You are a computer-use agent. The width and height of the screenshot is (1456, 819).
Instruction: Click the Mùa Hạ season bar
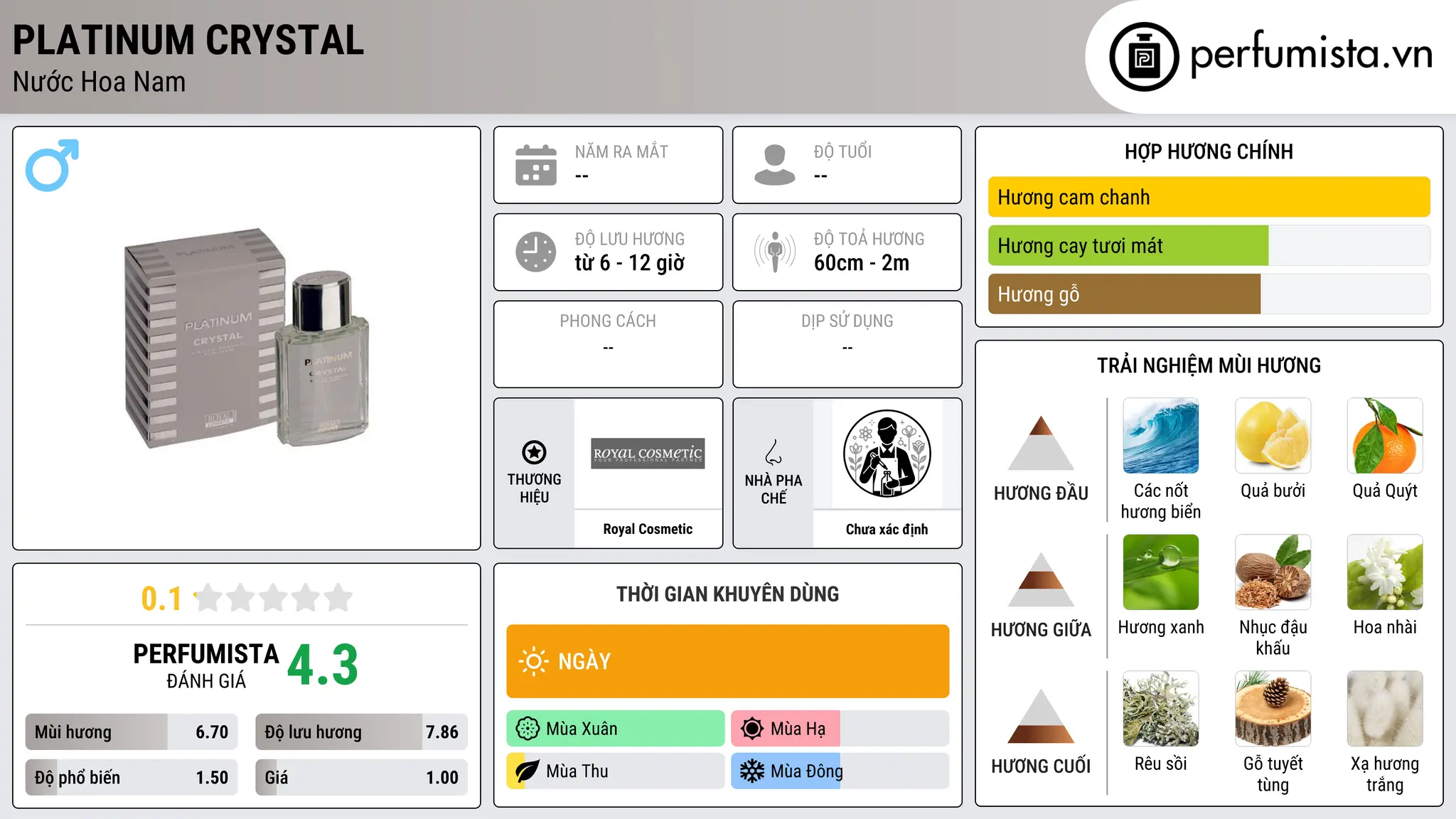[x=840, y=729]
